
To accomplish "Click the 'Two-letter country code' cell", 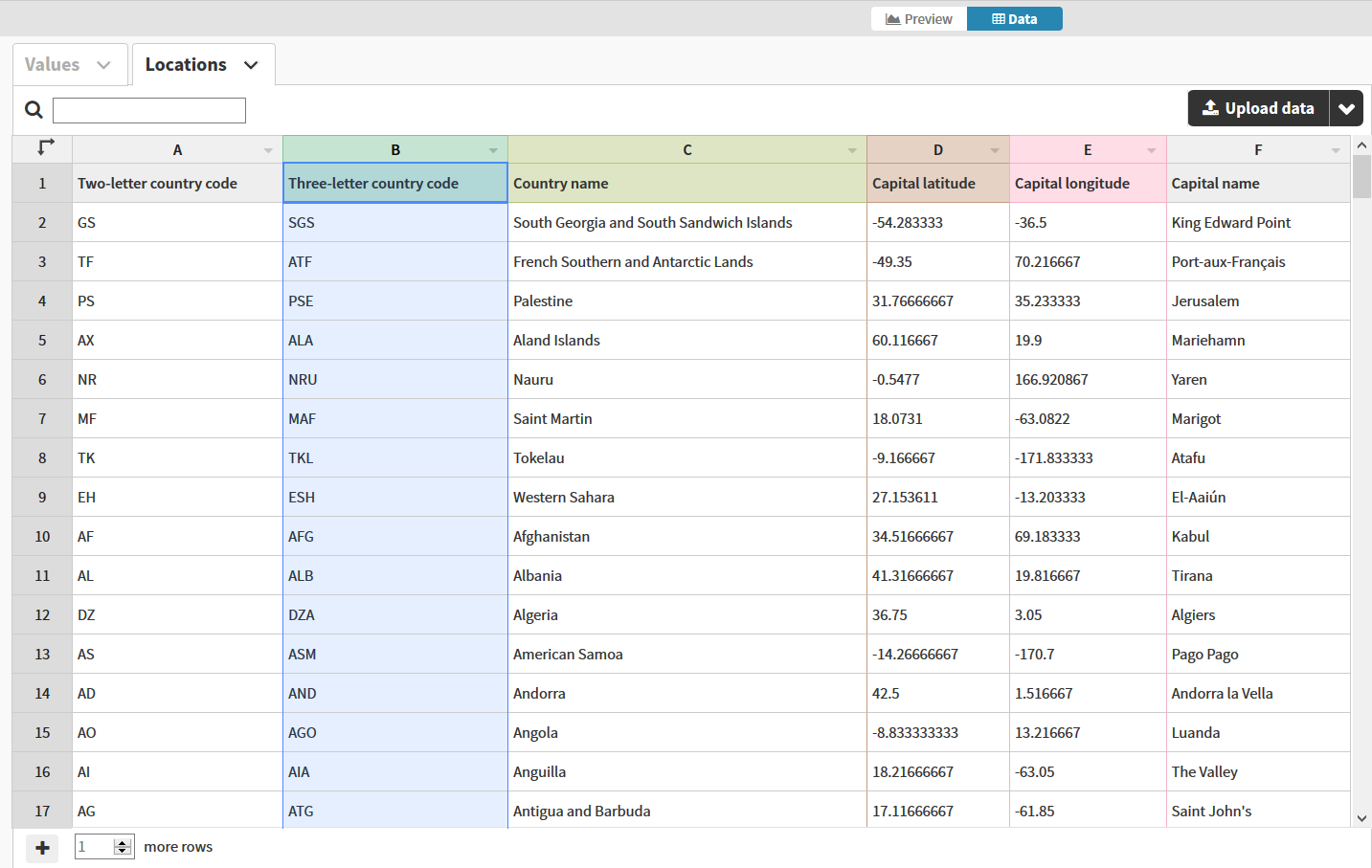I will click(177, 183).
